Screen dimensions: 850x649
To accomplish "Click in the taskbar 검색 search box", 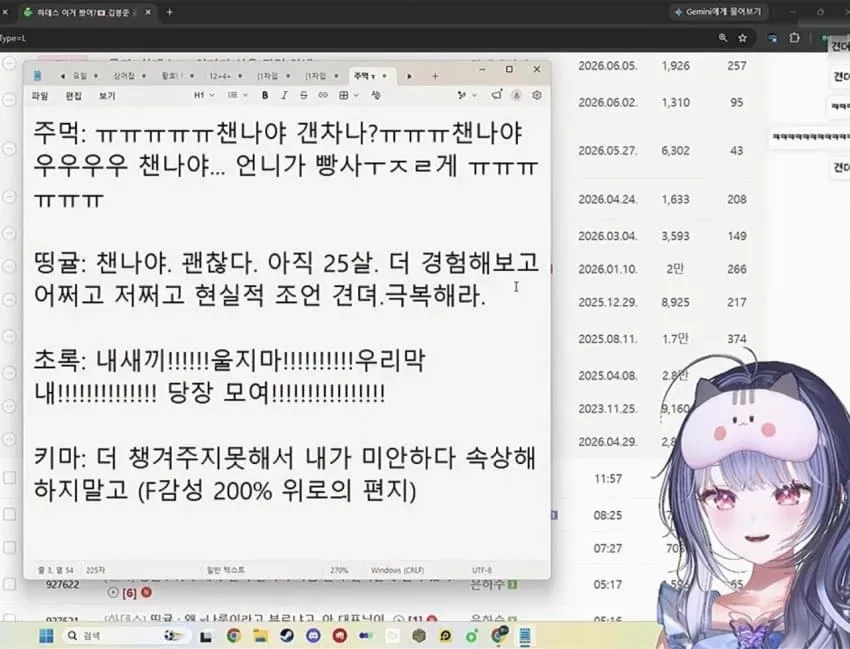I will [127, 635].
